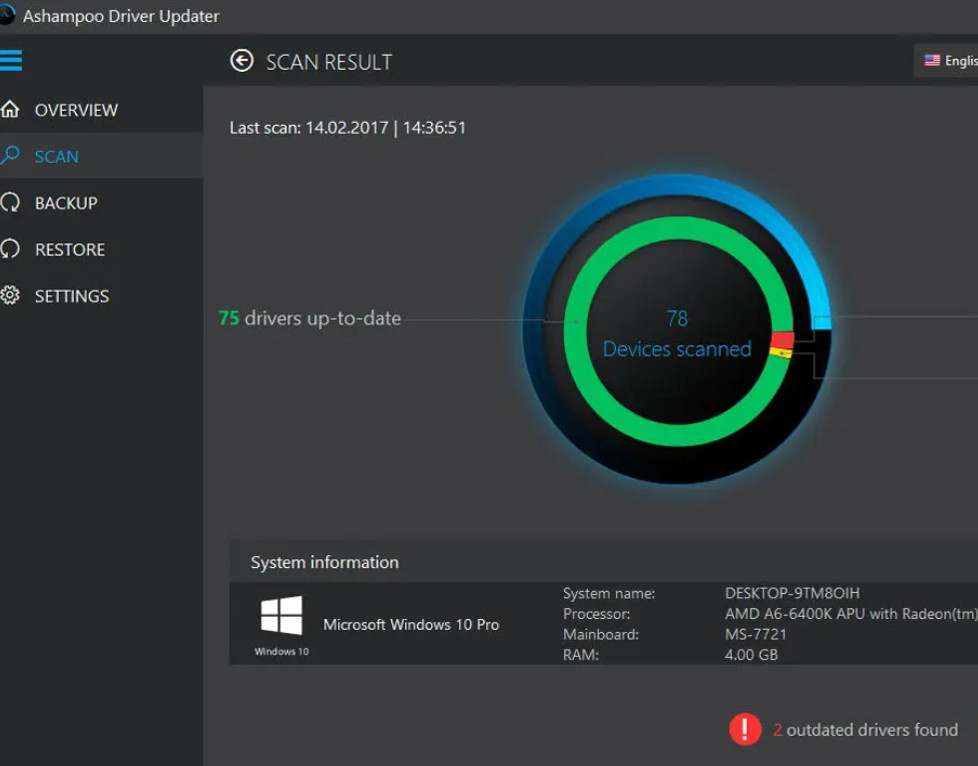Click the mainboard value MS-7721
This screenshot has height=766, width=978.
click(755, 634)
